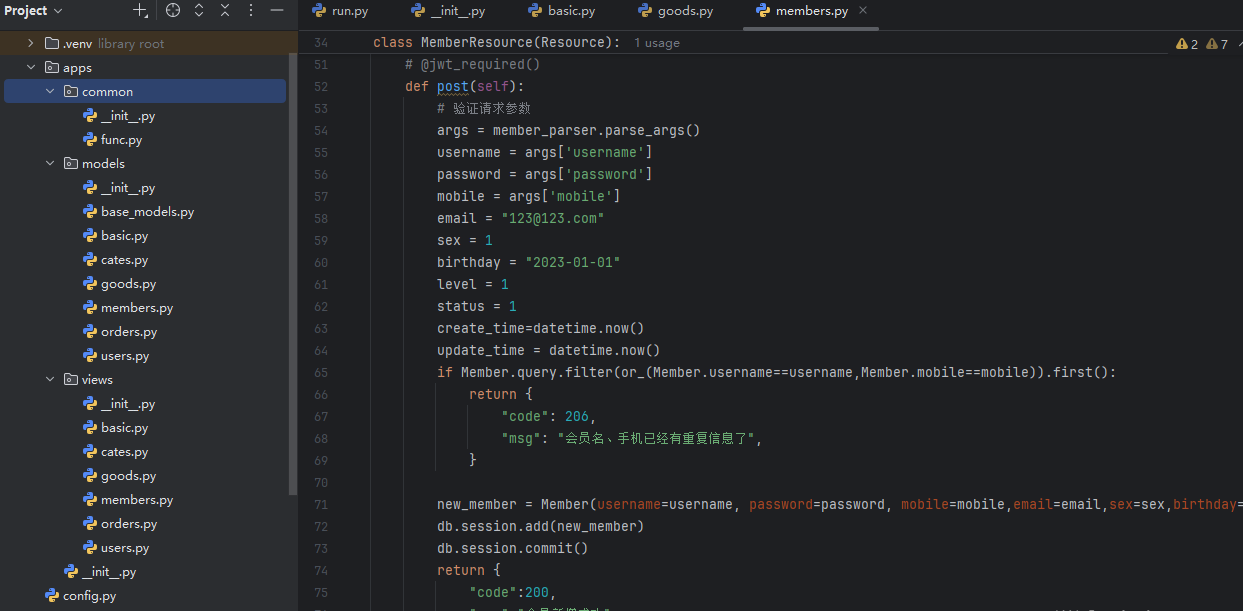Click the weak warning indicator showing 7
This screenshot has height=611, width=1243.
1216,44
